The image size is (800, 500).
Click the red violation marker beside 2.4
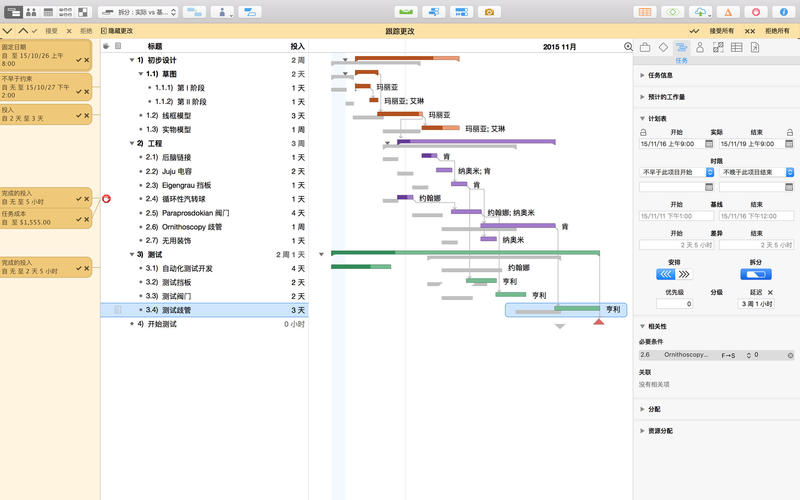pyautogui.click(x=107, y=199)
